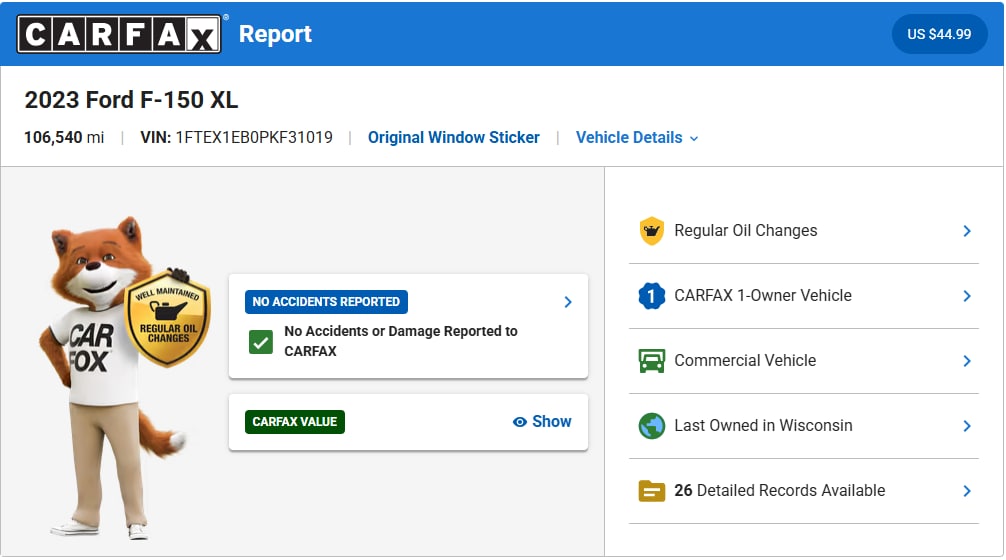1006x560 pixels.
Task: Click the 1-Owner blue badge icon
Action: [x=651, y=296]
